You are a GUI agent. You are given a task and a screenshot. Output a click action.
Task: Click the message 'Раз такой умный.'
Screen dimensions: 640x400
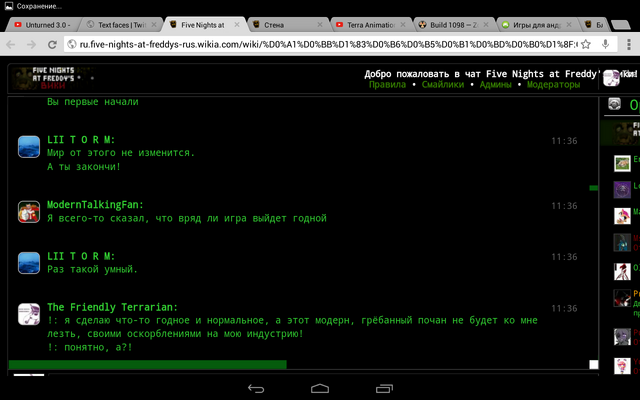click(92, 269)
